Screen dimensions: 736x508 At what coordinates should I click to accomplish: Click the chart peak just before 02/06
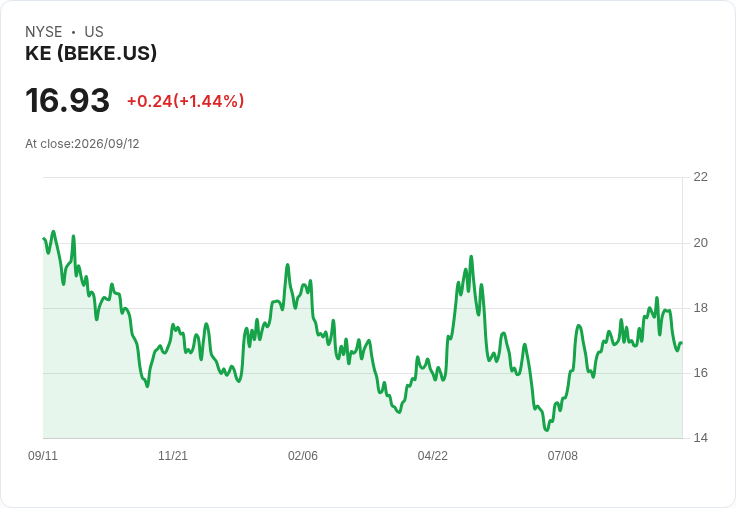point(288,265)
